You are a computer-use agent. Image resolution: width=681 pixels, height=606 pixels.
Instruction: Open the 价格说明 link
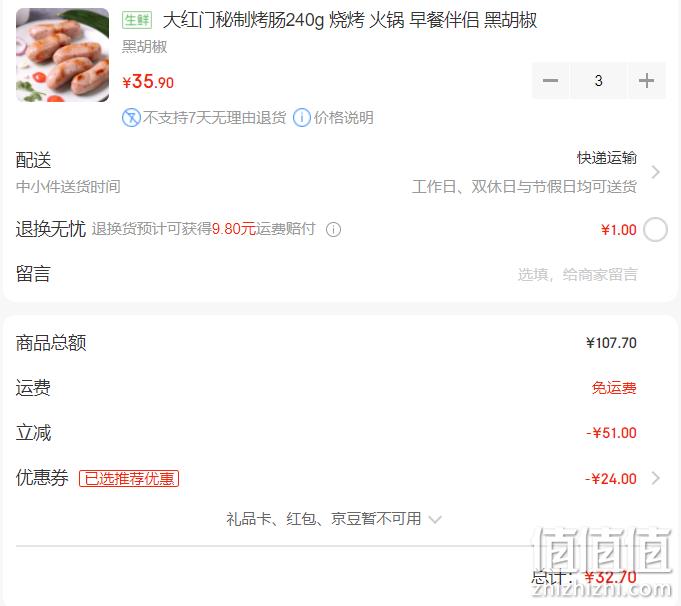(344, 118)
